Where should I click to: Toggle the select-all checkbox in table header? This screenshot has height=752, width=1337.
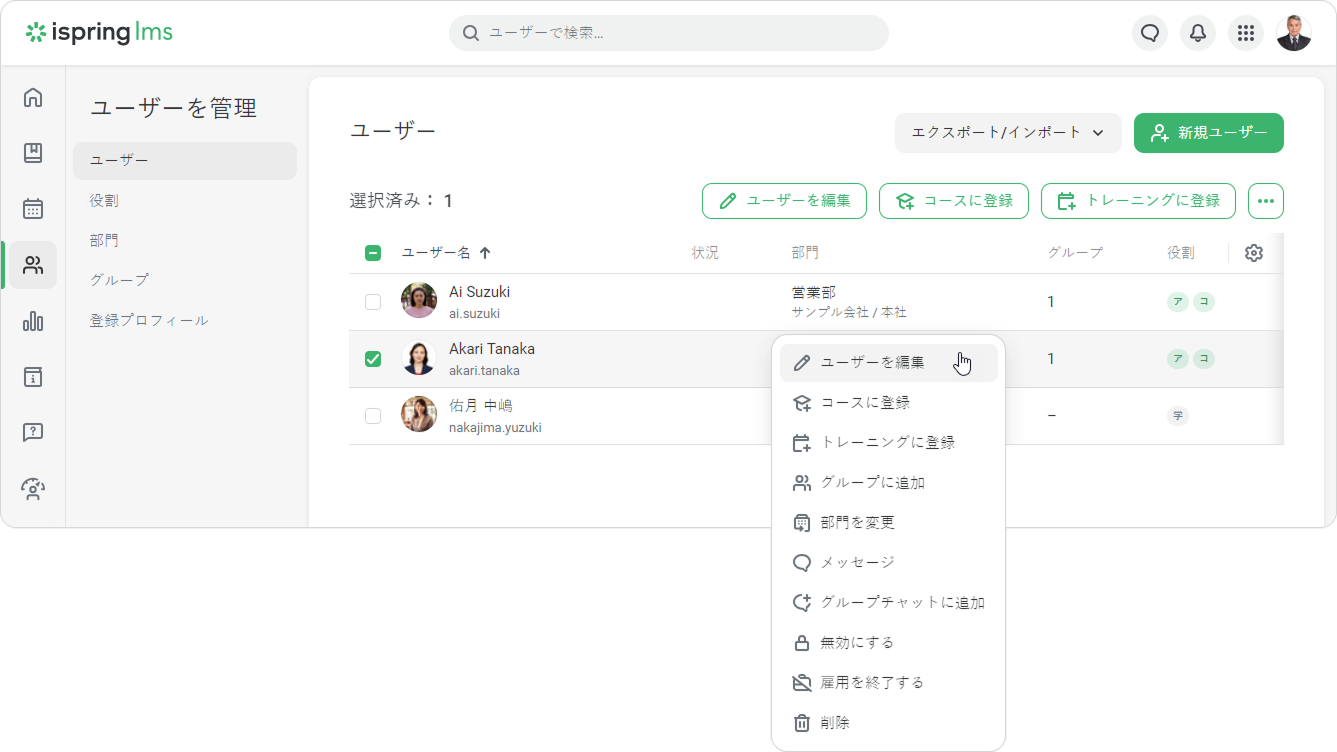click(373, 253)
